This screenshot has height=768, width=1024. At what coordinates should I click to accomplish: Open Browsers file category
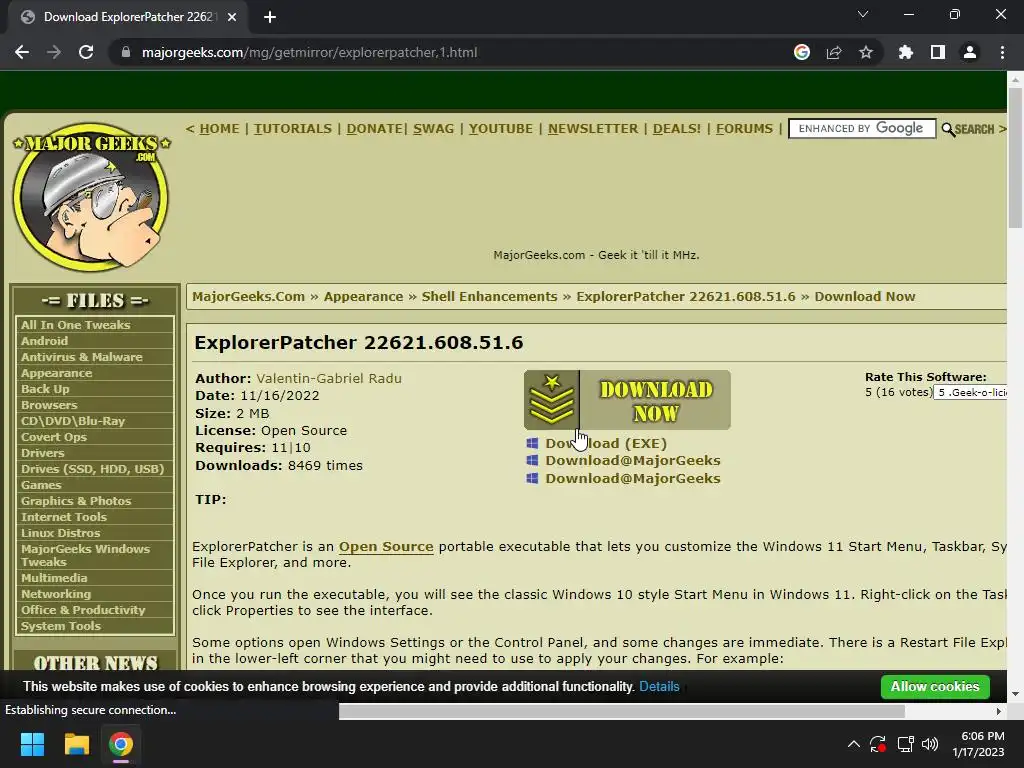click(49, 405)
